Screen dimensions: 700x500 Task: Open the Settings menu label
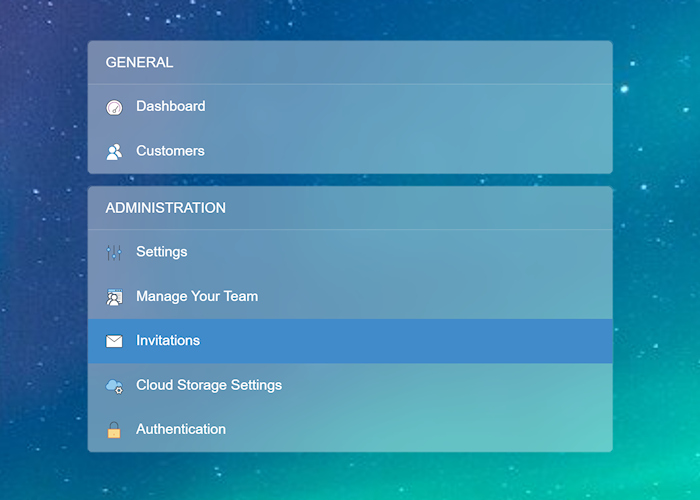162,252
